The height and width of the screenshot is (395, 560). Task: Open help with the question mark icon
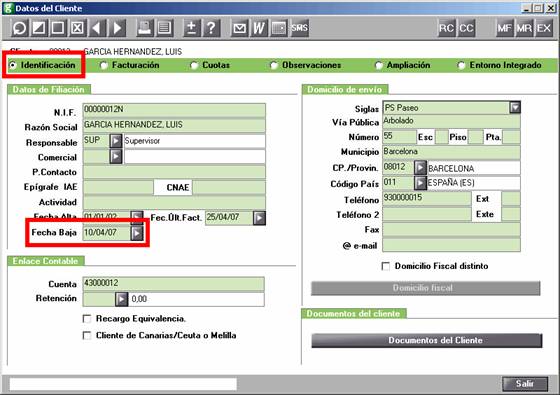(211, 28)
